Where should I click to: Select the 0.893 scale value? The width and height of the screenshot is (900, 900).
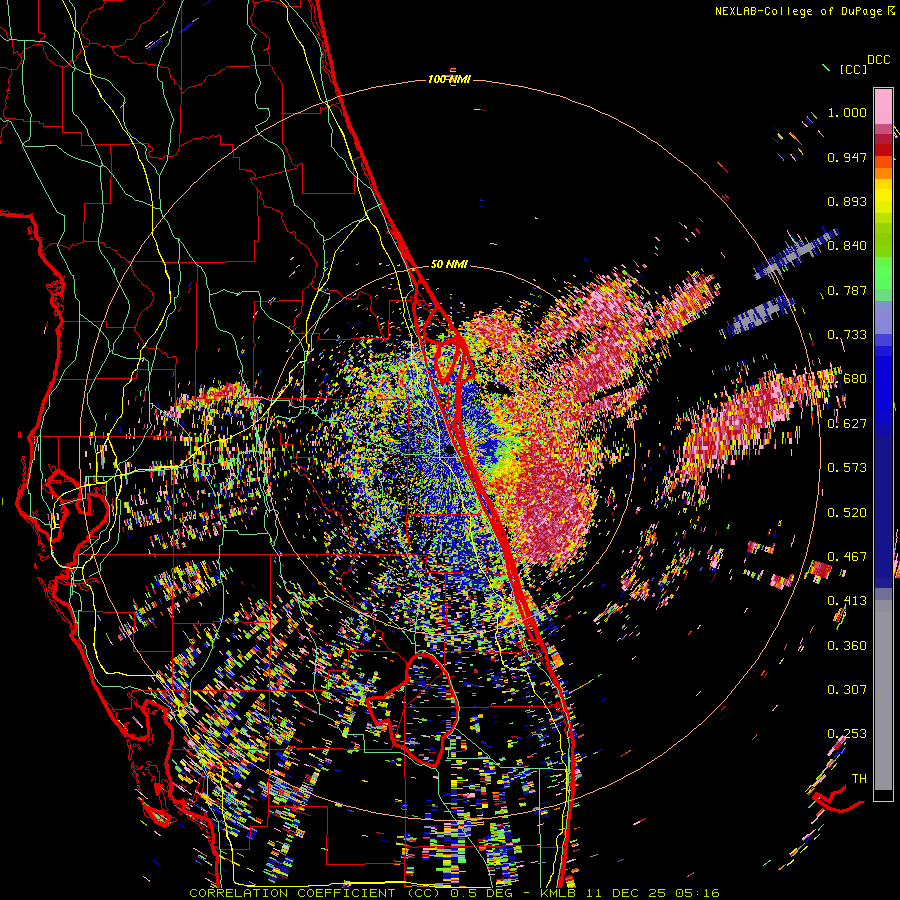[x=847, y=201]
